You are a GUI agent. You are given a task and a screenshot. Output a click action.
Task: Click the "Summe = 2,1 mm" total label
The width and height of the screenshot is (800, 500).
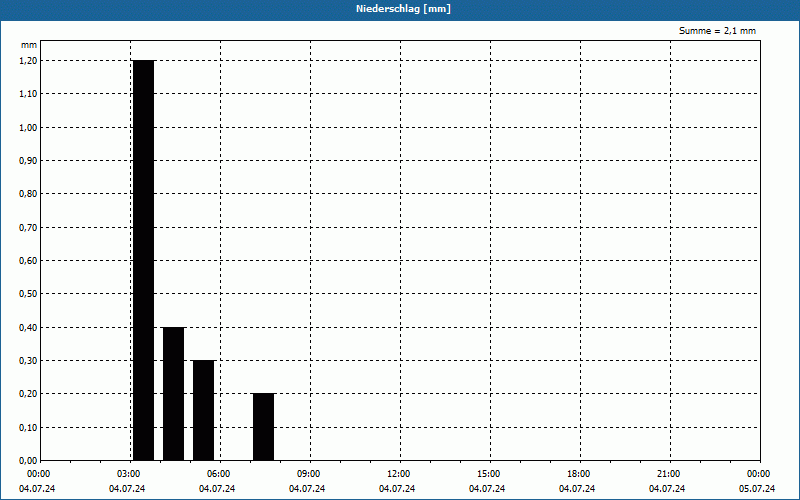[x=717, y=31]
